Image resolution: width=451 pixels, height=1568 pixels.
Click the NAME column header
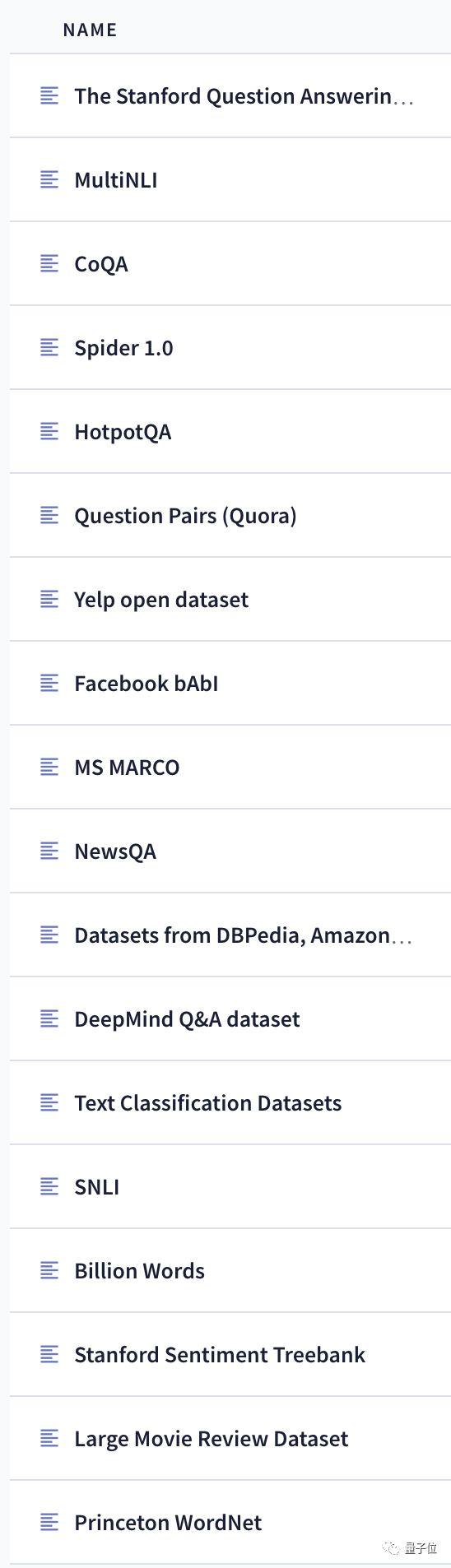(x=90, y=30)
